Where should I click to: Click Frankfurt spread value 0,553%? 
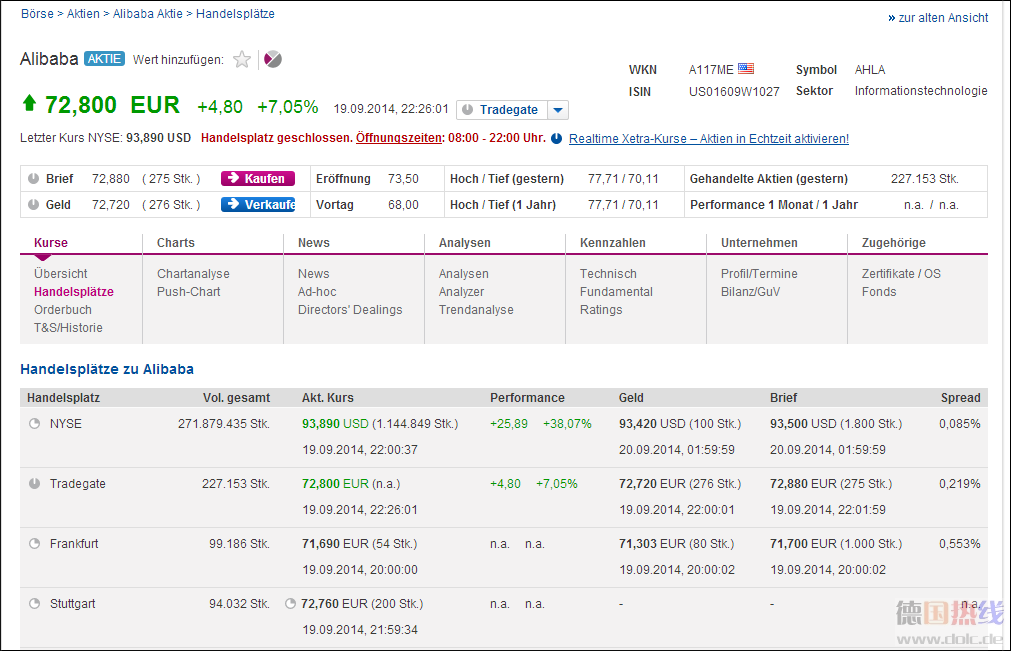(x=959, y=543)
